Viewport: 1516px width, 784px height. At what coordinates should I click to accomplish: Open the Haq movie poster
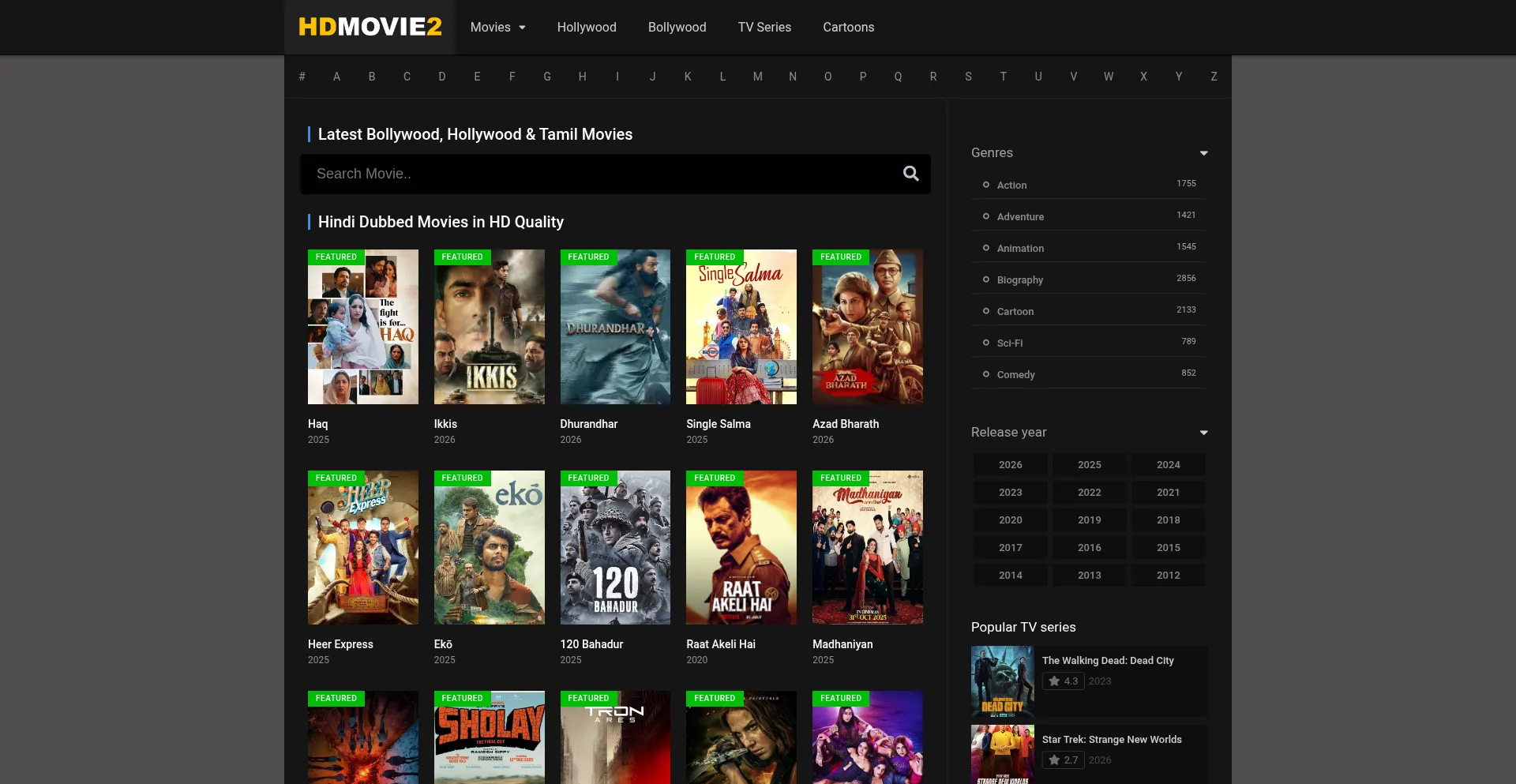(x=363, y=327)
